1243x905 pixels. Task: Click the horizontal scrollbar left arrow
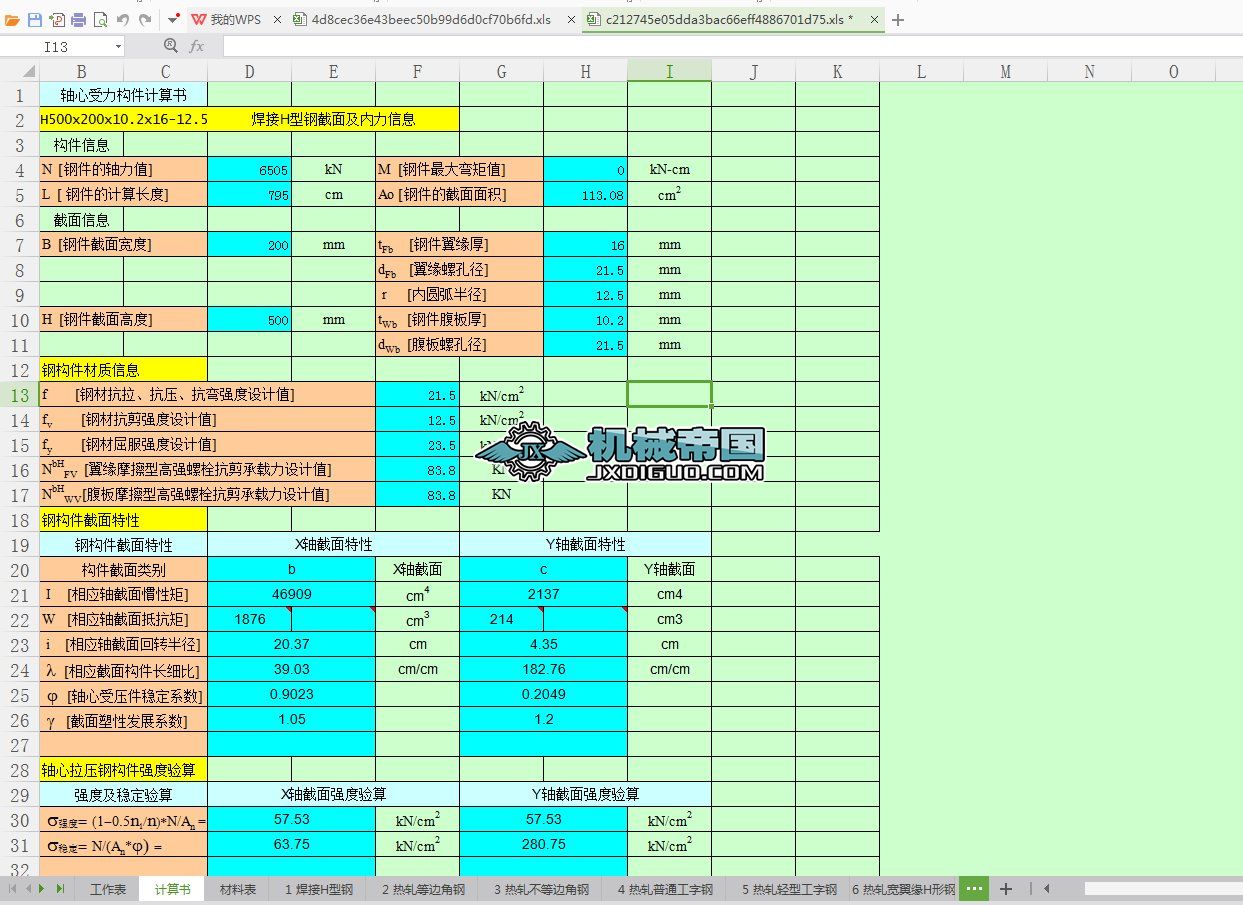click(1046, 888)
